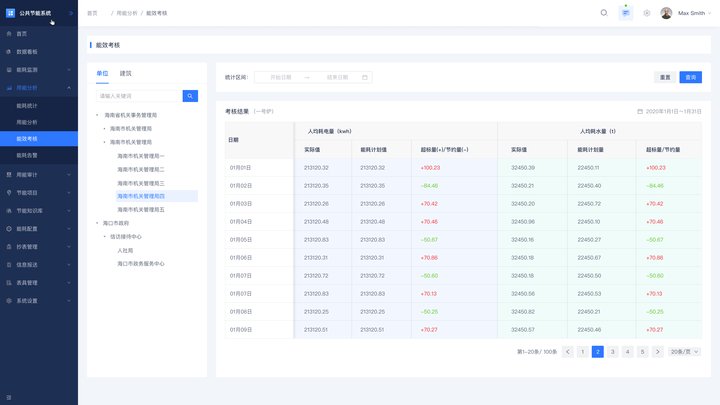This screenshot has height=405, width=720.
Task: Expand the 系统设置 sidebar menu
Action: (x=38, y=300)
